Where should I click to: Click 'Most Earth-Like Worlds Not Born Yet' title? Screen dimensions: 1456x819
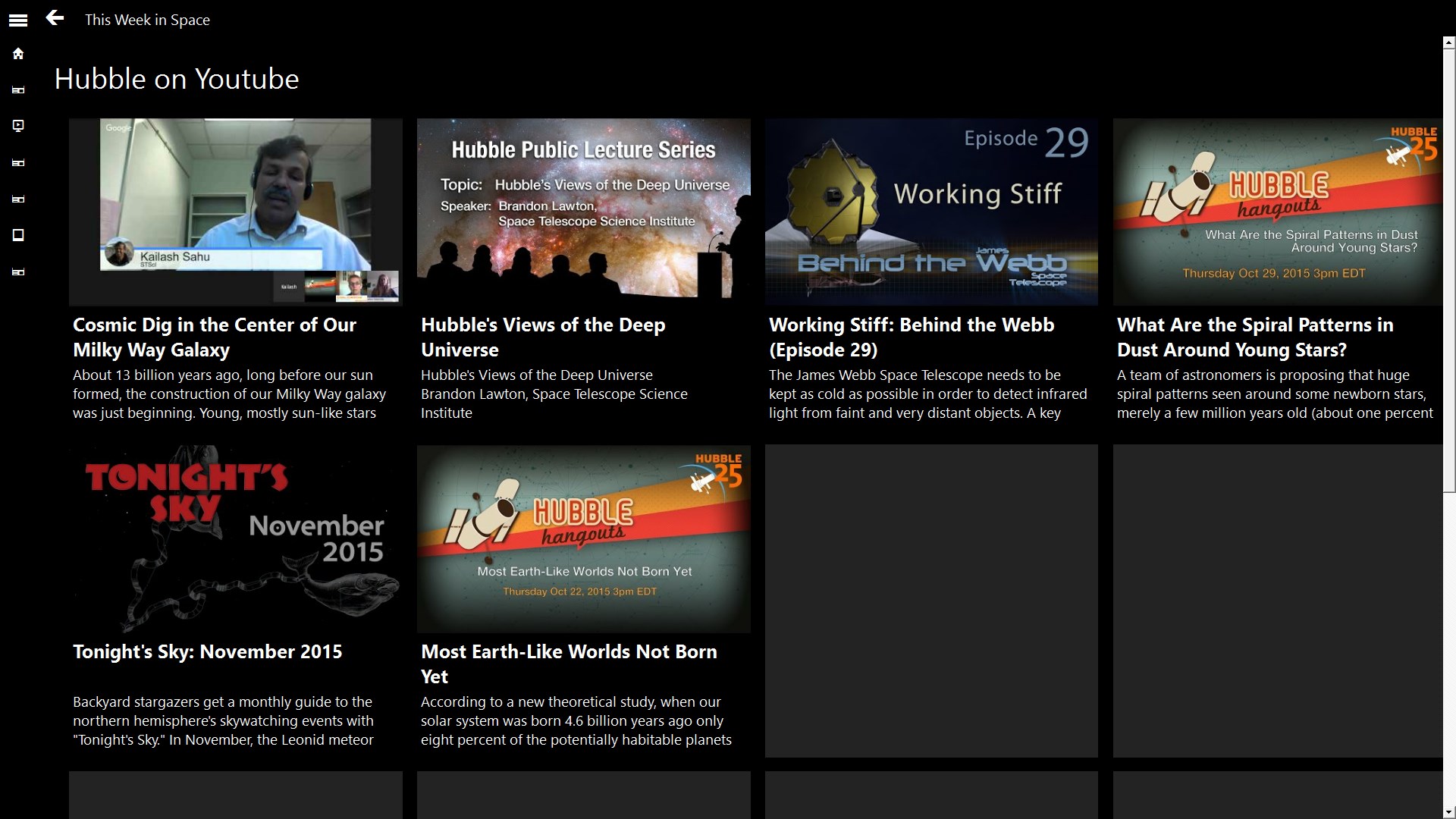coord(569,664)
